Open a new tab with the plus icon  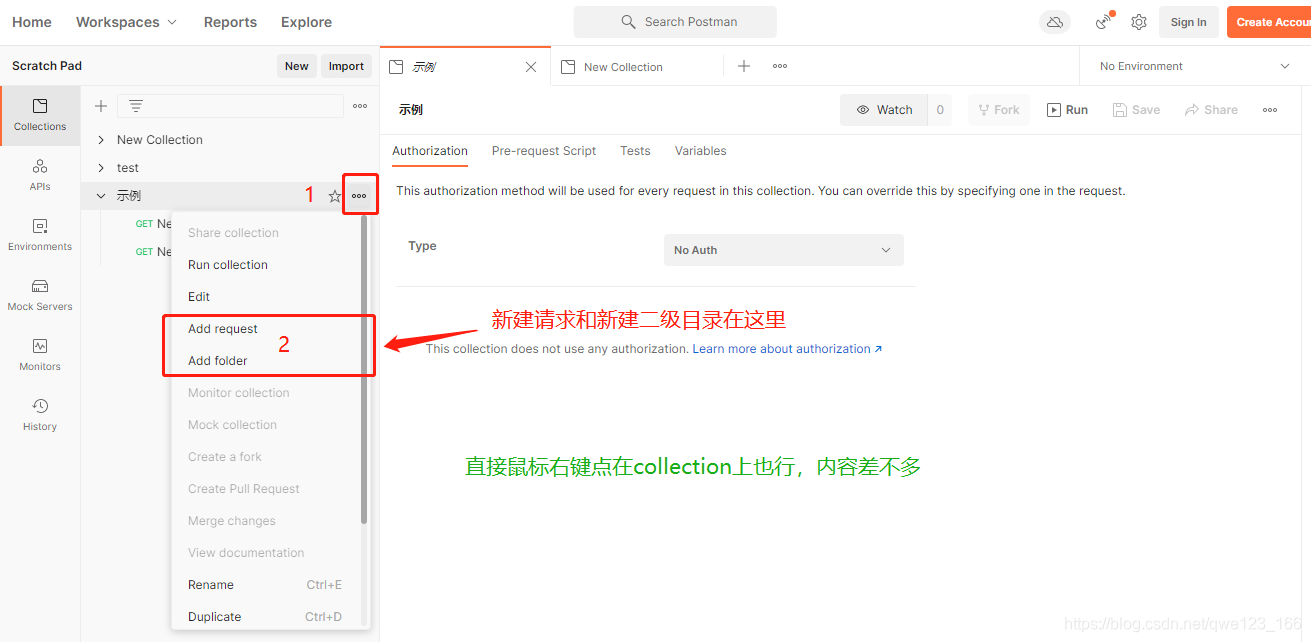(x=744, y=66)
